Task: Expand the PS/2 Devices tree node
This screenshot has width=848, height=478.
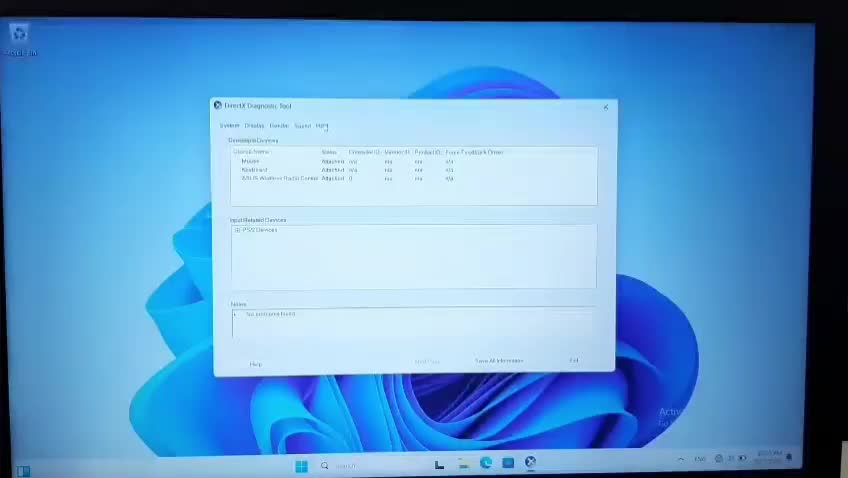Action: 237,230
